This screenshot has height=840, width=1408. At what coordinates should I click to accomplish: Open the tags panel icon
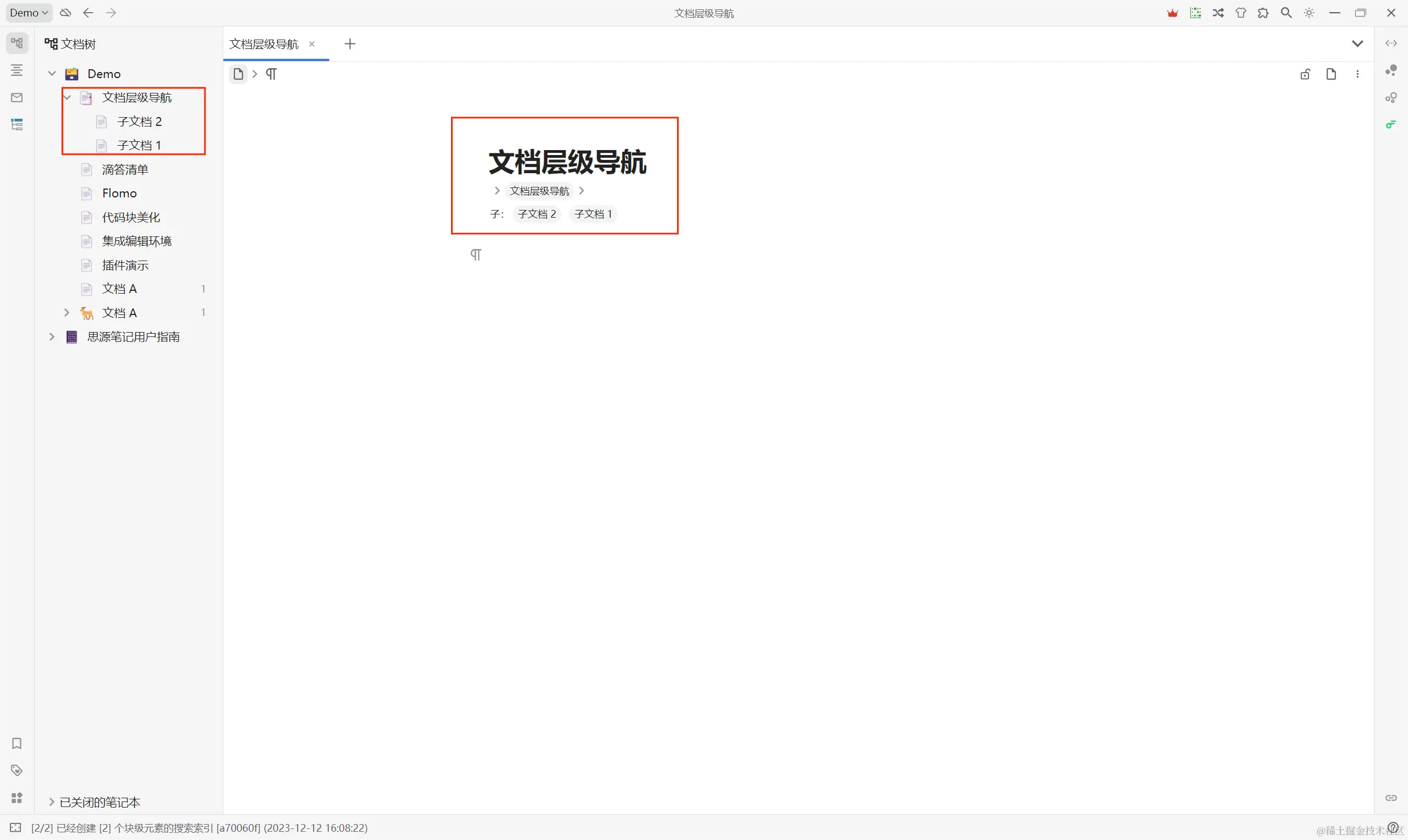click(17, 770)
